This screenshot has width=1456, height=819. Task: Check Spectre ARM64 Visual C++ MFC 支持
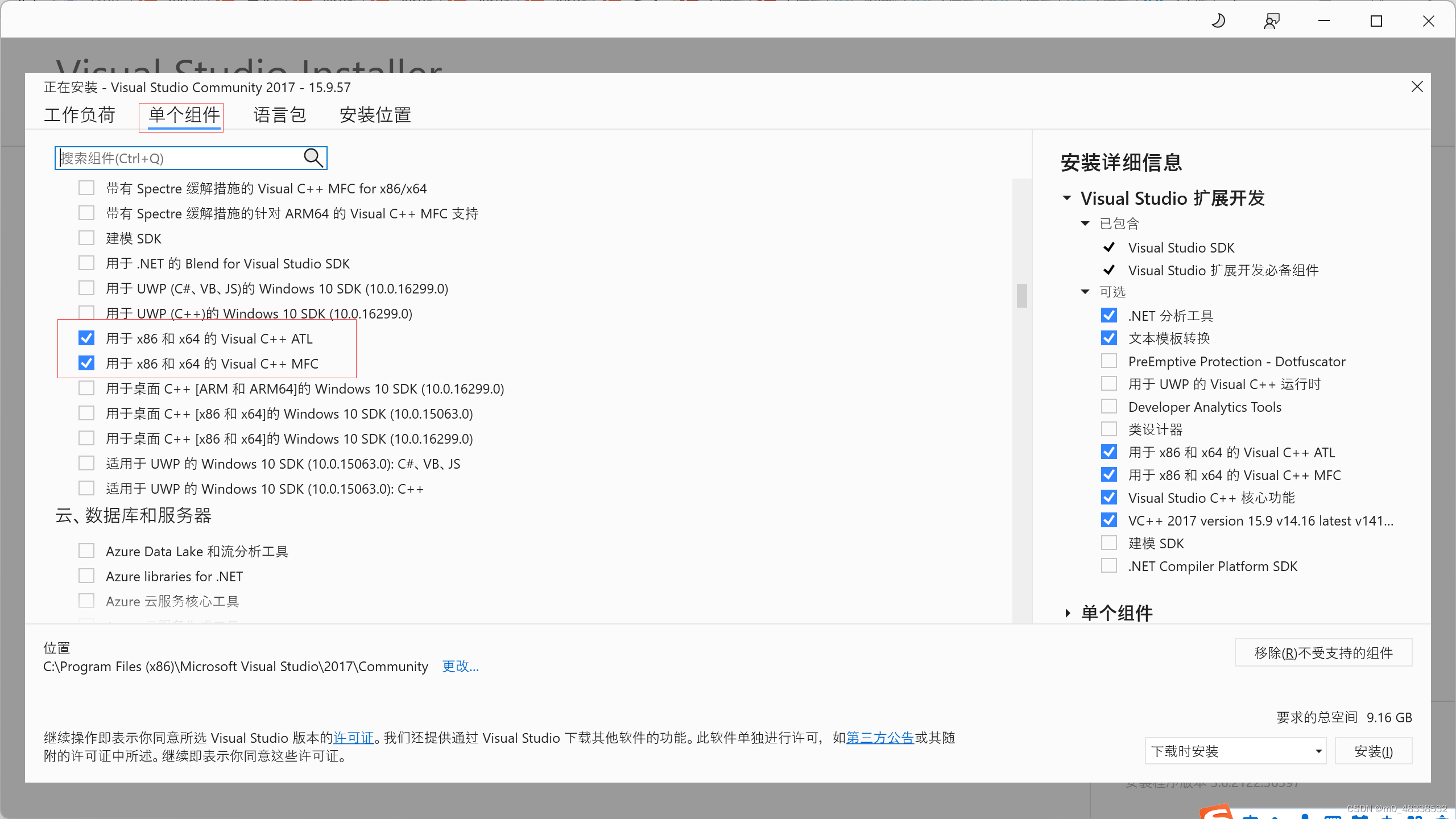(86, 213)
